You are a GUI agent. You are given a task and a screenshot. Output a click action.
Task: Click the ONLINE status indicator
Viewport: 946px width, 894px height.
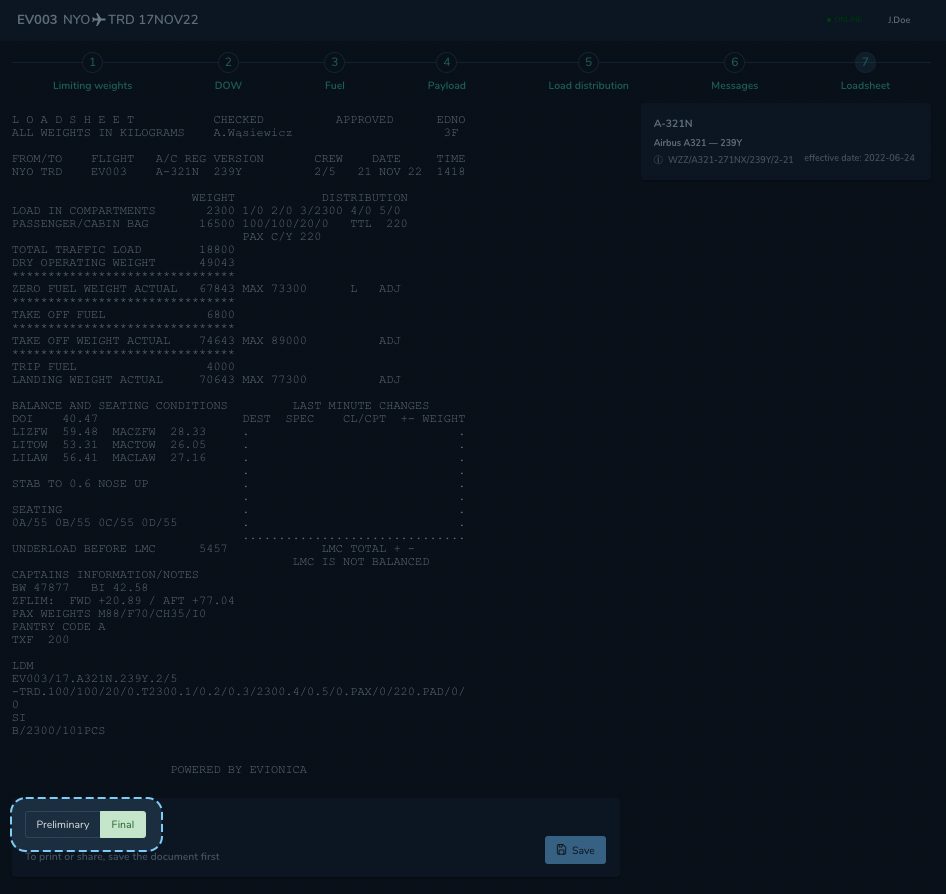coord(845,20)
